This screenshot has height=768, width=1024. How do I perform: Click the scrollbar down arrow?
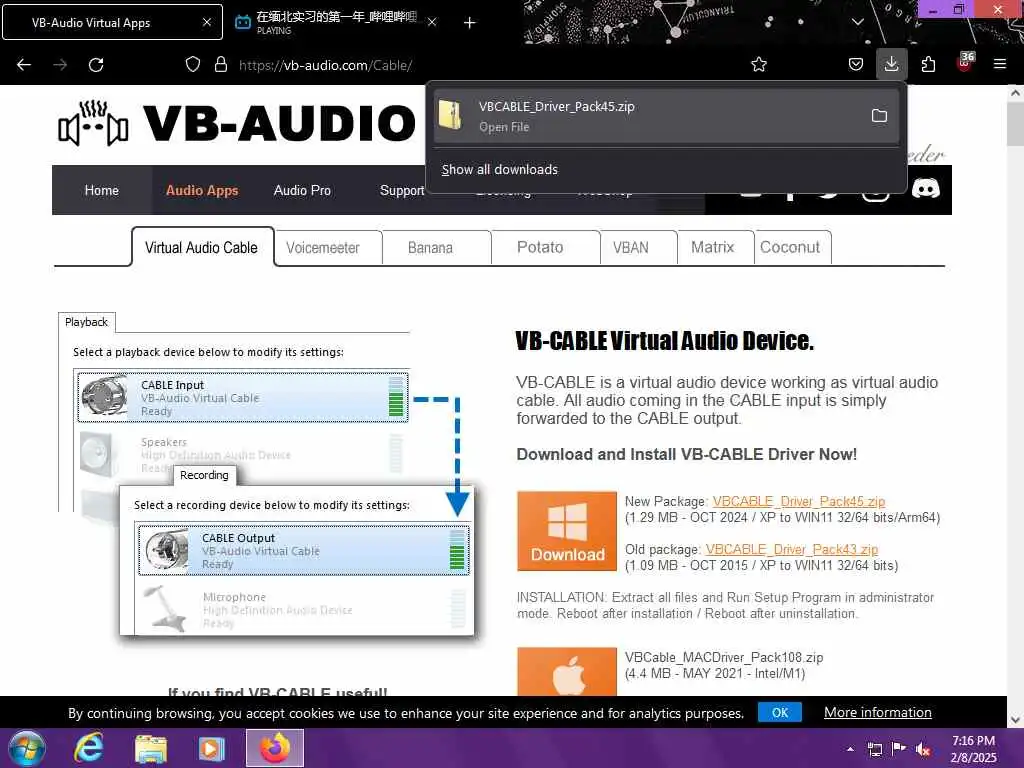[1016, 720]
